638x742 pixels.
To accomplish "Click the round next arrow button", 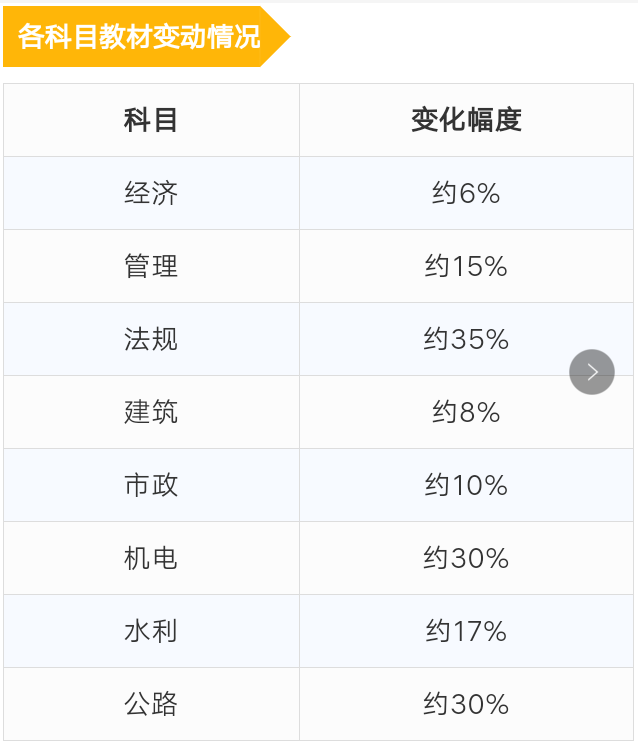I will click(x=592, y=372).
